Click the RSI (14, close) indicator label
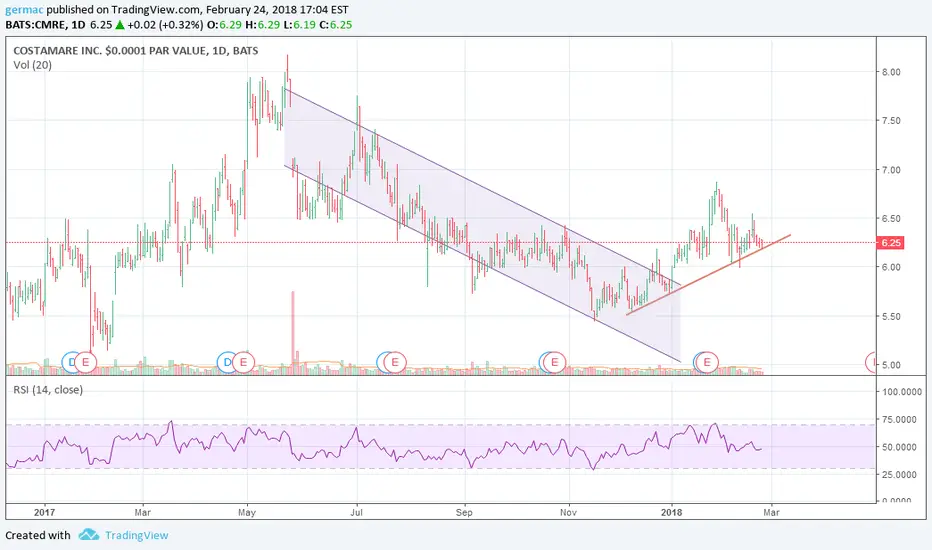Image resolution: width=932 pixels, height=550 pixels. click(x=48, y=389)
